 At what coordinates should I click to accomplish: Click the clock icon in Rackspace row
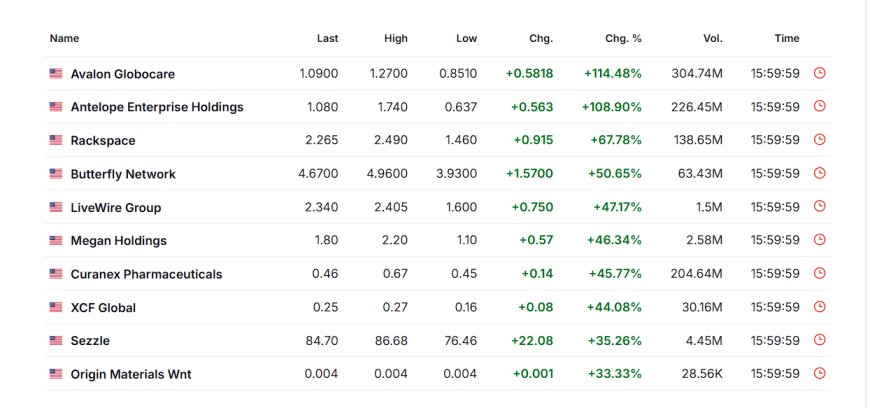click(x=819, y=139)
